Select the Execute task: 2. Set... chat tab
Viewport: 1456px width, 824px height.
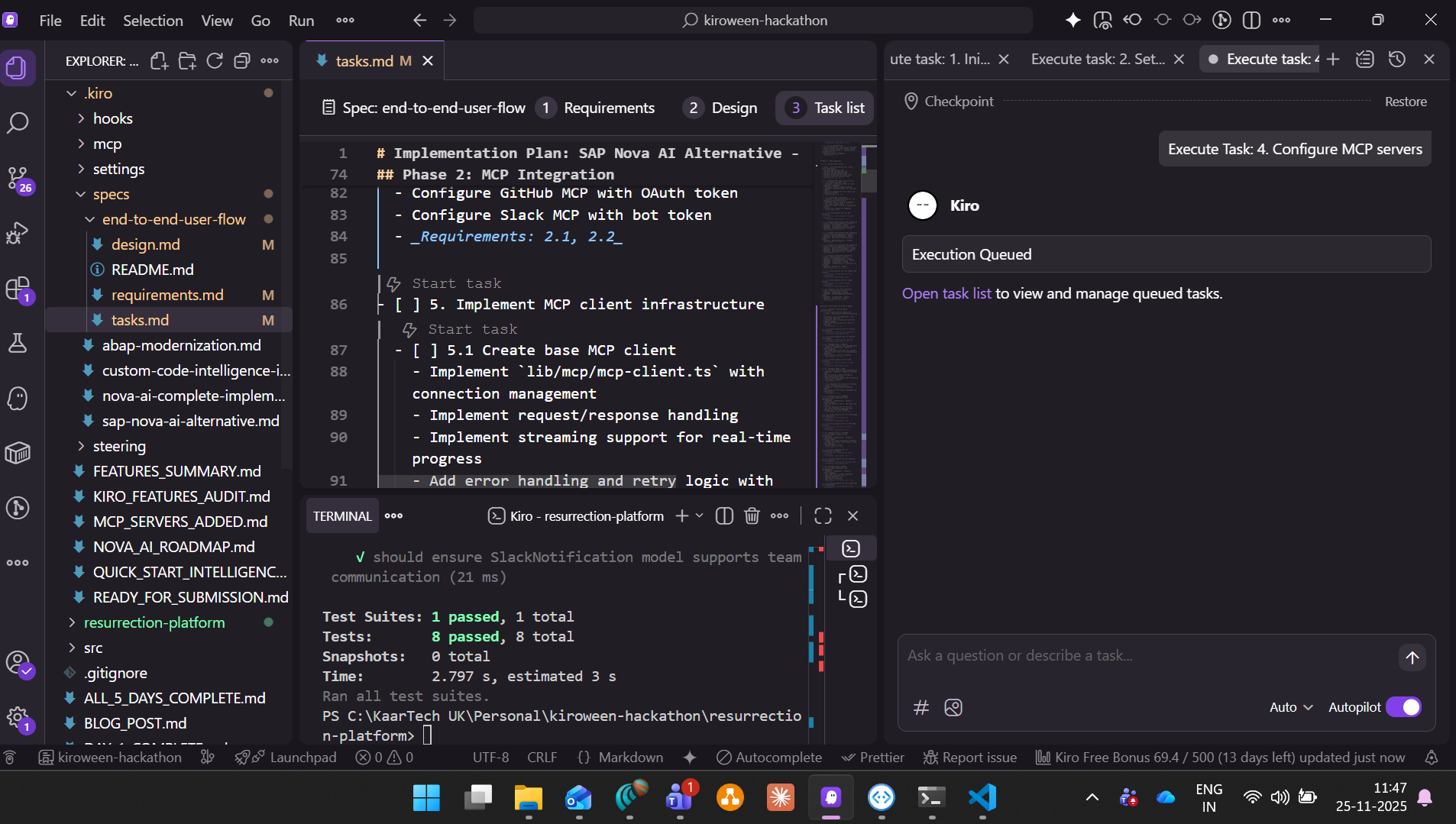pos(1098,60)
